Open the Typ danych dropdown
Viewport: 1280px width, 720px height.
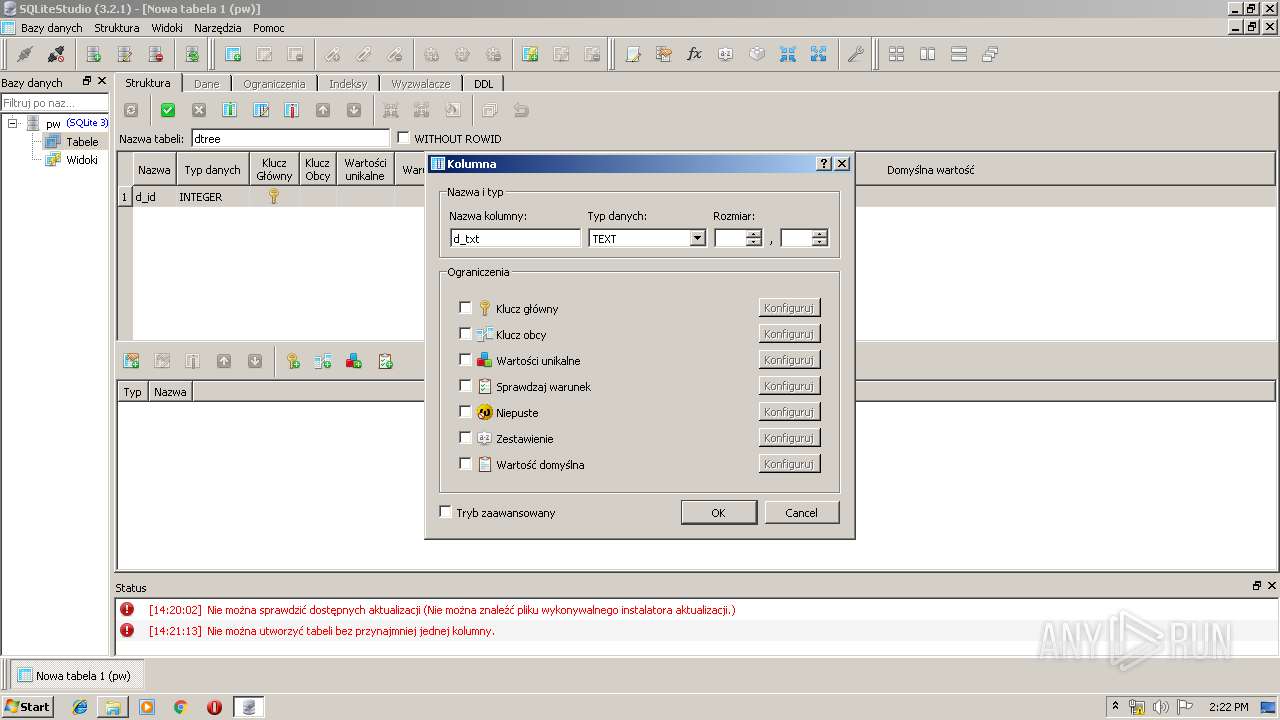pyautogui.click(x=697, y=238)
